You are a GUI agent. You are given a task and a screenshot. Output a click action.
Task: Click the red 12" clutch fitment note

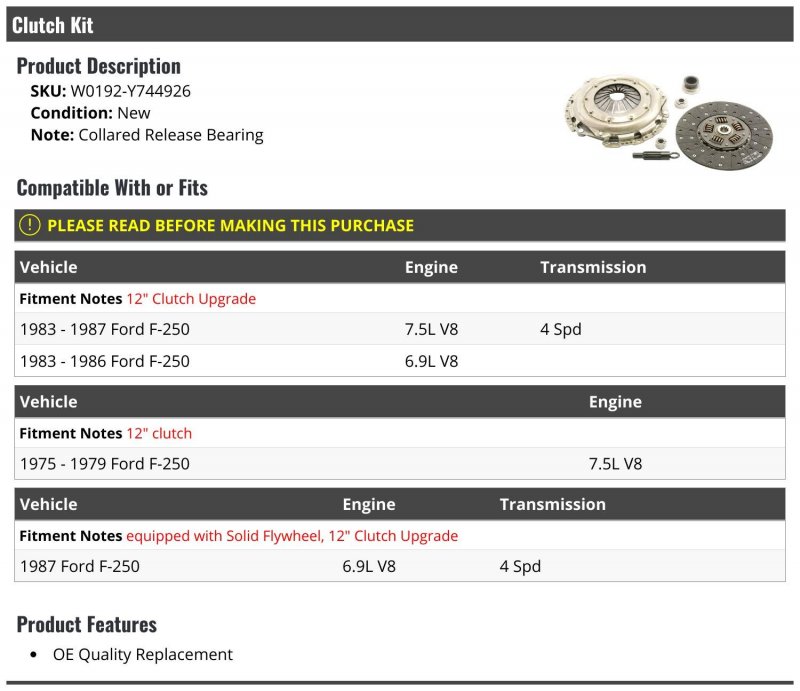click(159, 433)
